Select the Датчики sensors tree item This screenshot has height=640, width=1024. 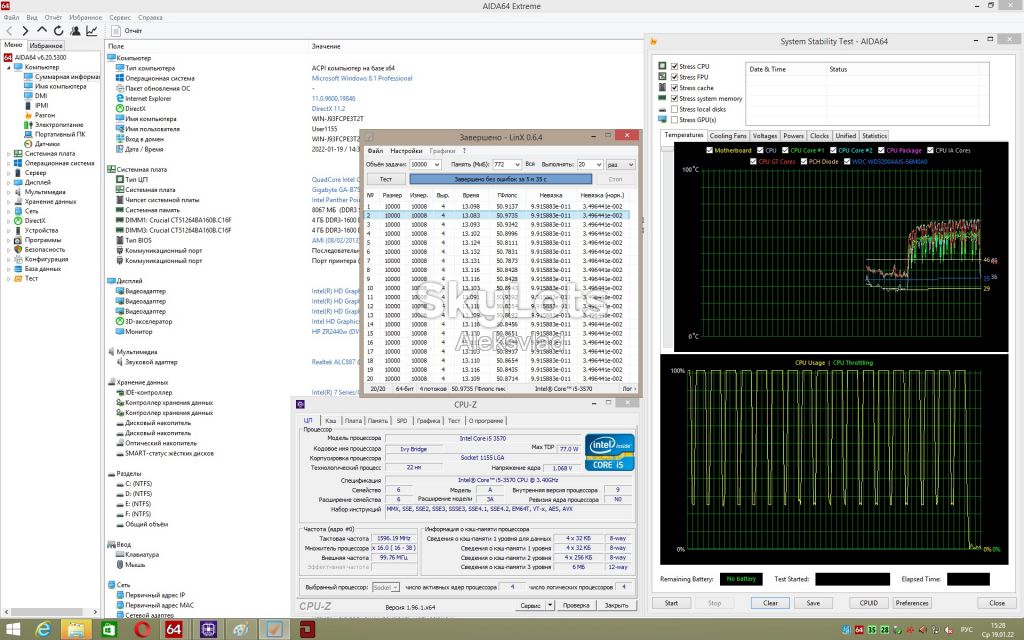[47, 144]
